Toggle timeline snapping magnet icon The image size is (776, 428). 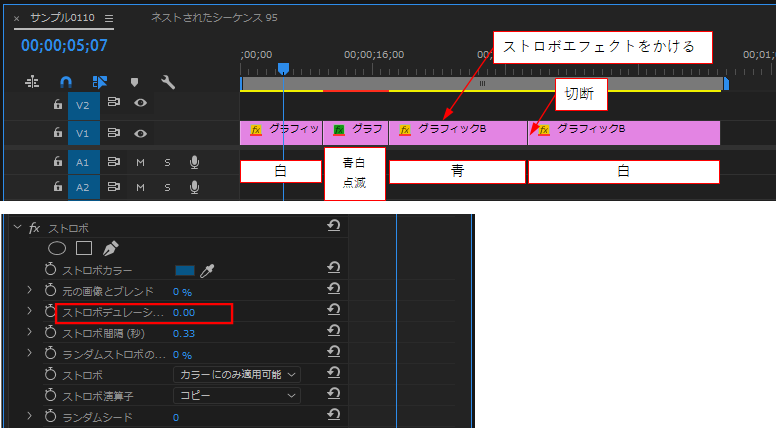click(66, 82)
